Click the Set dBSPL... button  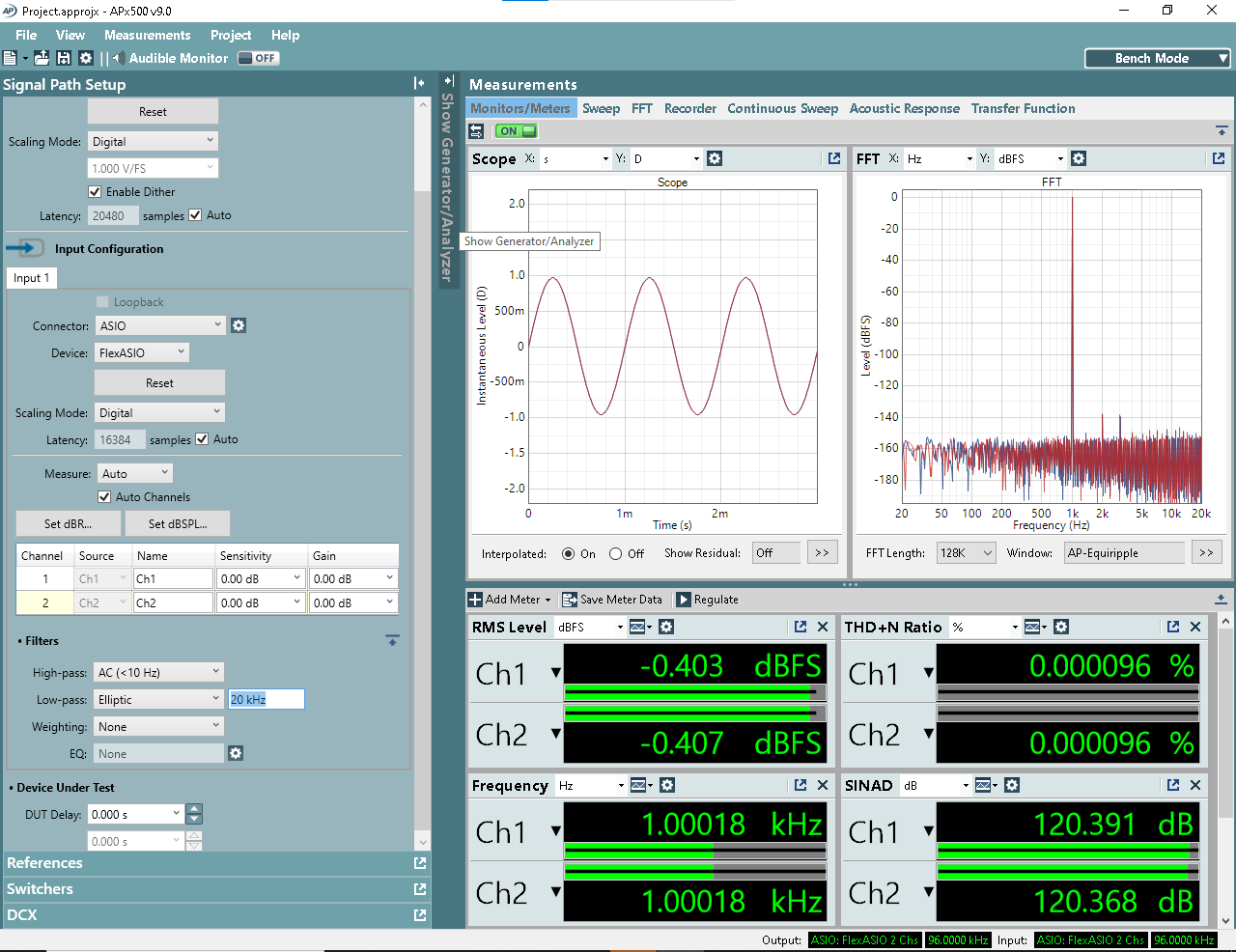tap(178, 523)
